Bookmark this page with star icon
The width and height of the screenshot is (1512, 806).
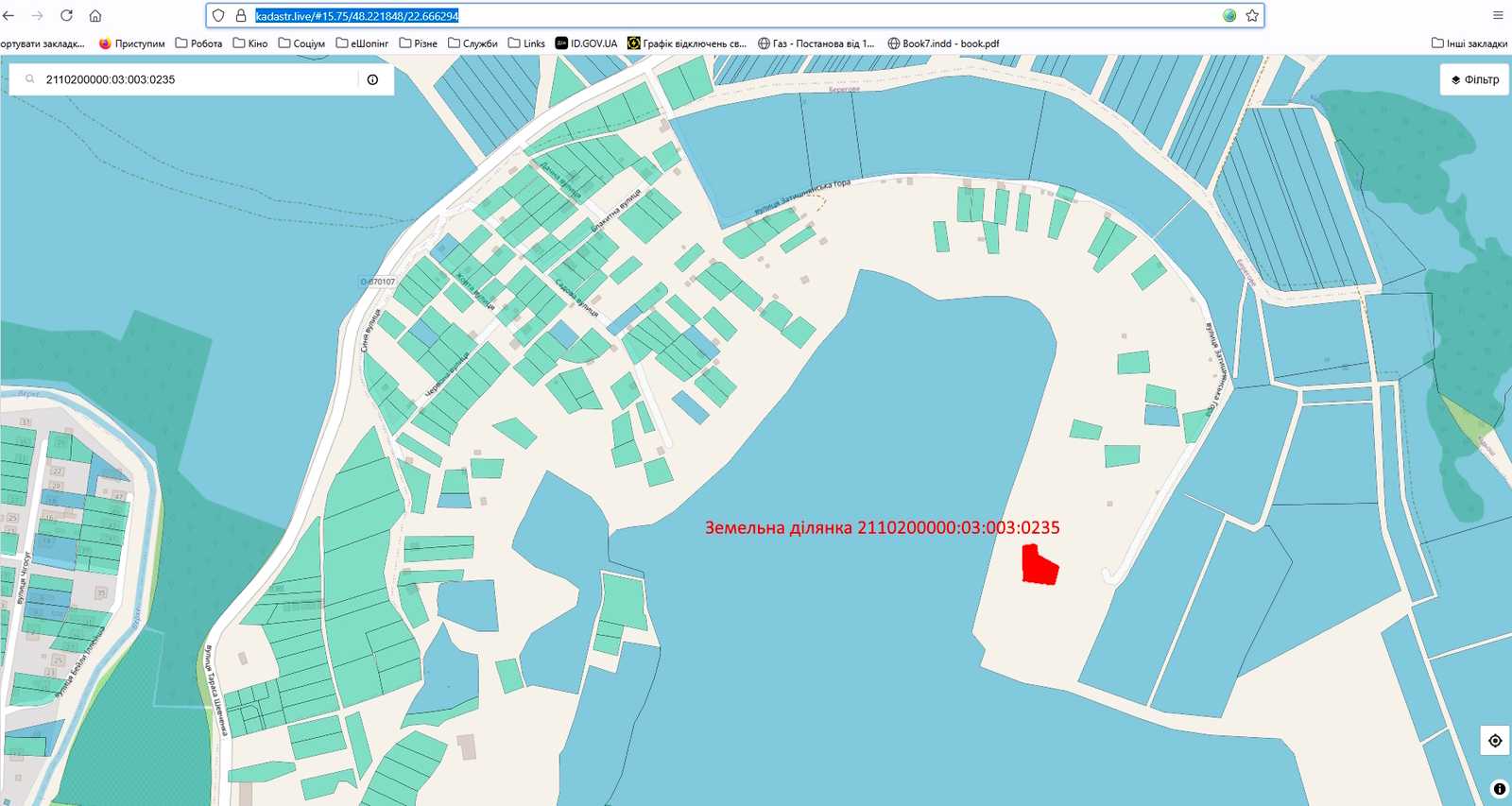click(x=1252, y=15)
